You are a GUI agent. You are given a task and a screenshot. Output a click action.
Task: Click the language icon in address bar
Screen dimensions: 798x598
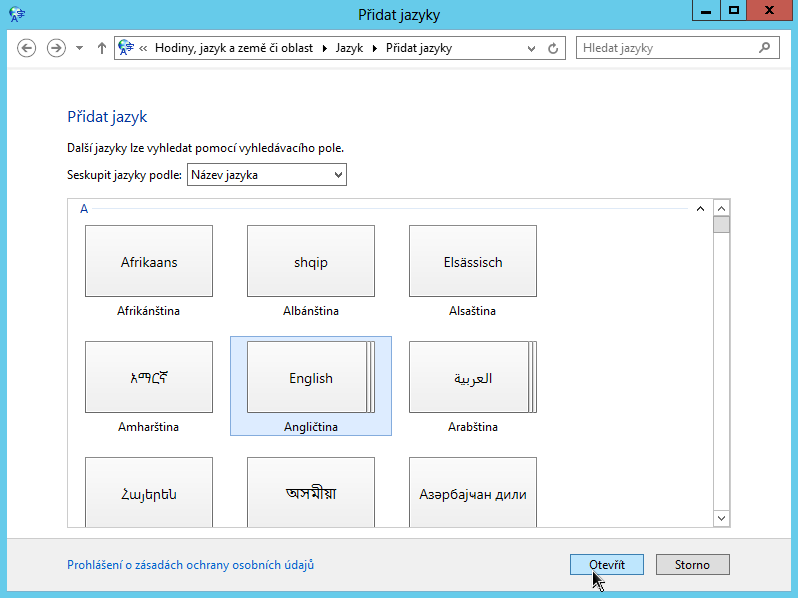126,48
